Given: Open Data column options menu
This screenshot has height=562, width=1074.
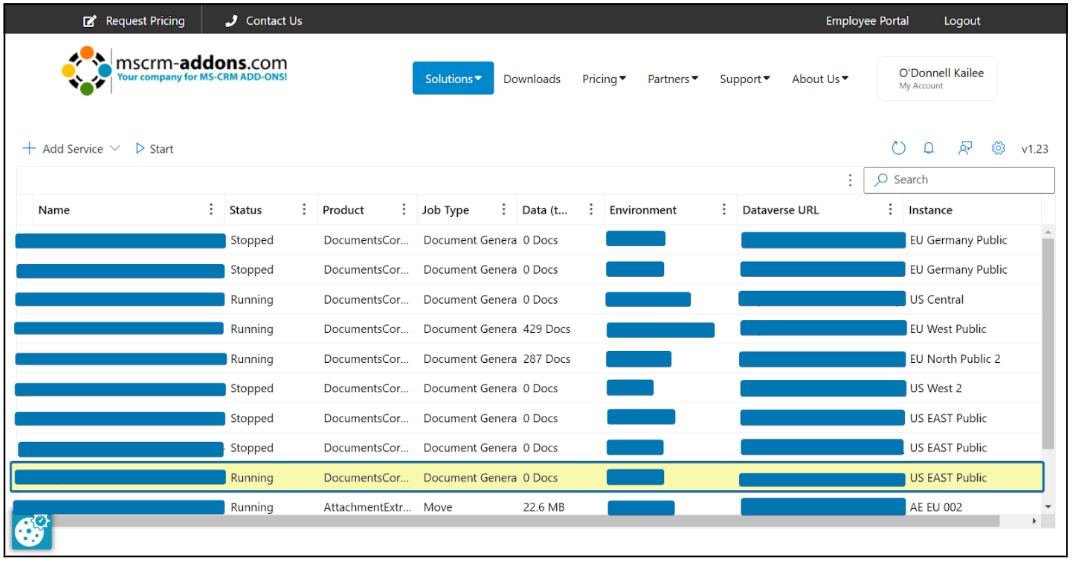Looking at the screenshot, I should pyautogui.click(x=591, y=210).
